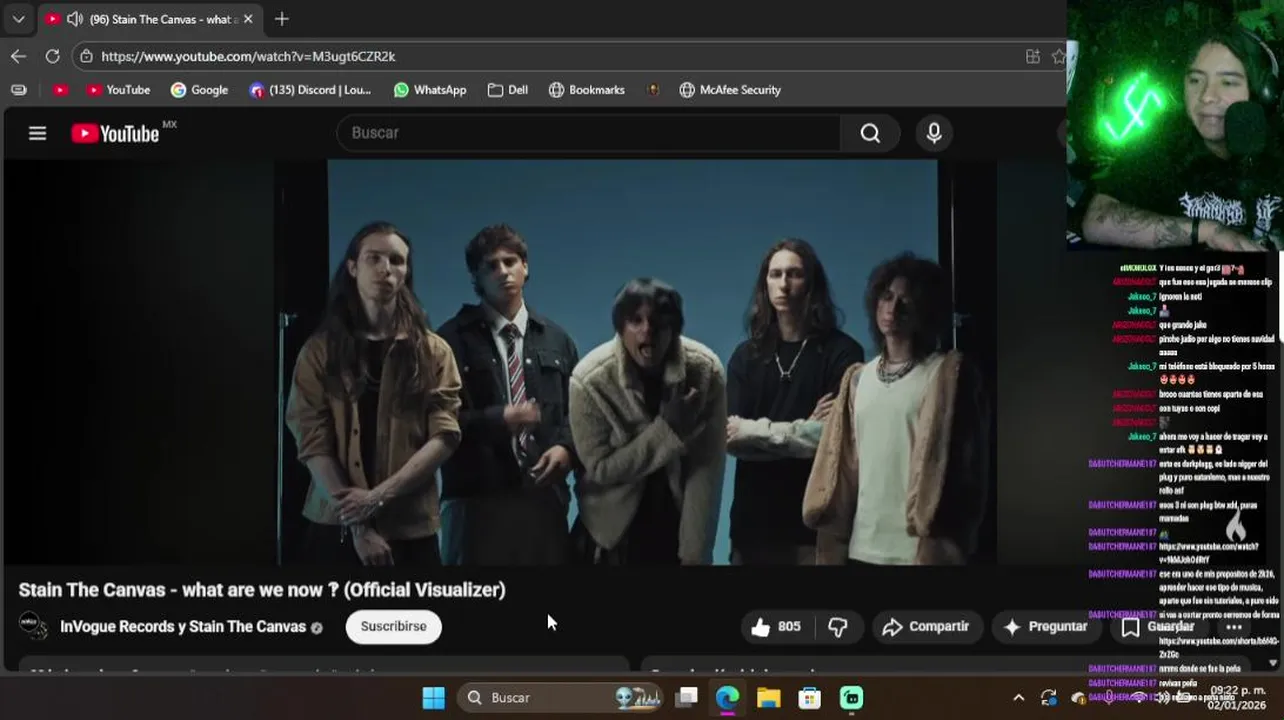Save the video with Guardar
The width and height of the screenshot is (1284, 720).
(1158, 627)
